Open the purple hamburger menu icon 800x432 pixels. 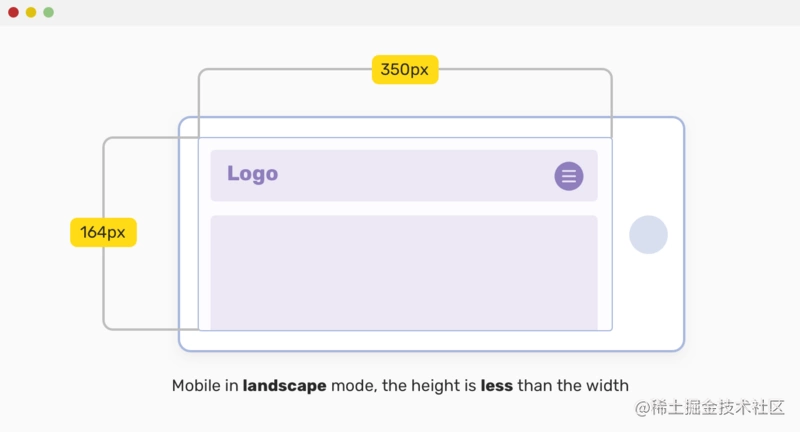pos(569,176)
